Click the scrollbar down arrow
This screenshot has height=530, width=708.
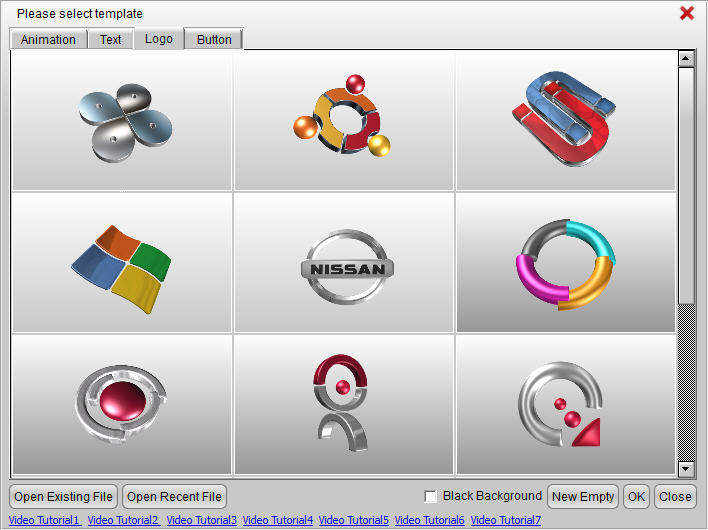pyautogui.click(x=686, y=469)
